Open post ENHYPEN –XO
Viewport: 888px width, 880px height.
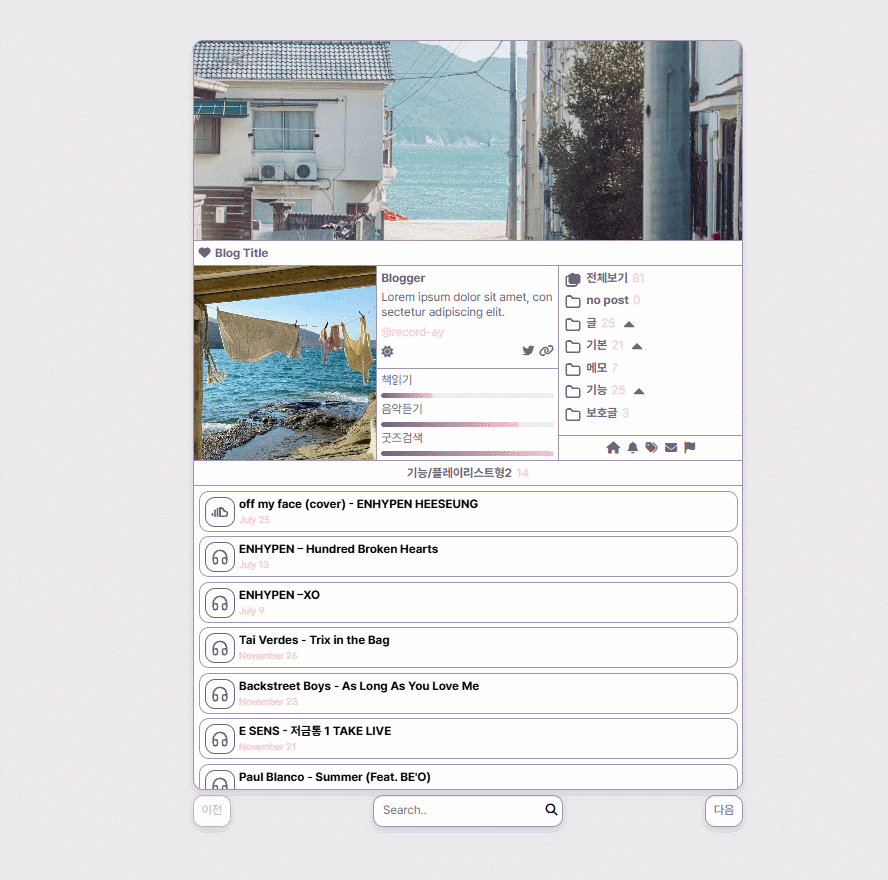279,595
